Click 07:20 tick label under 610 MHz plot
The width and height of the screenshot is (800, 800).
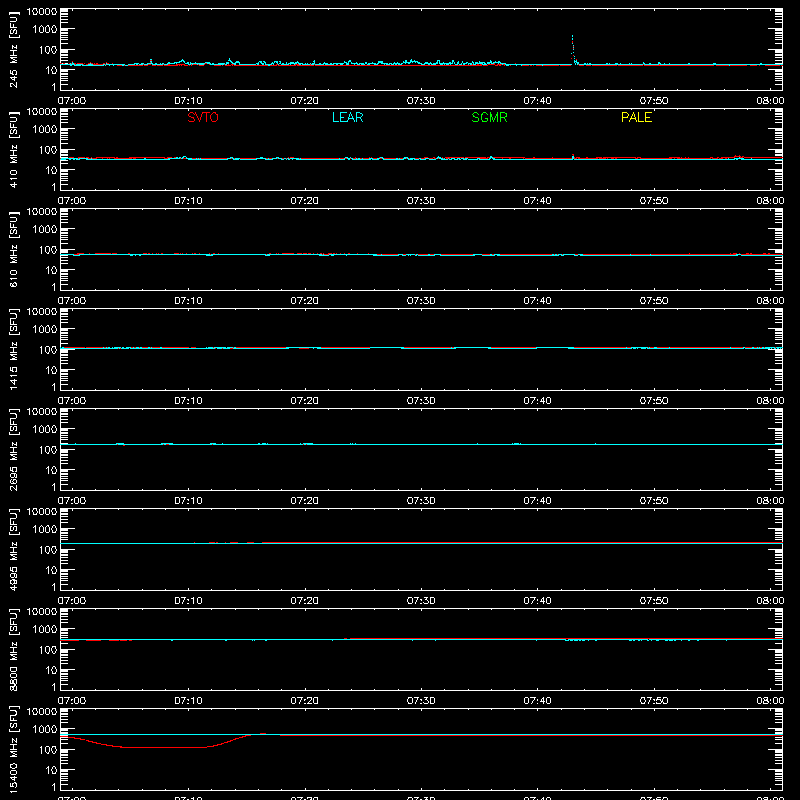click(x=305, y=301)
